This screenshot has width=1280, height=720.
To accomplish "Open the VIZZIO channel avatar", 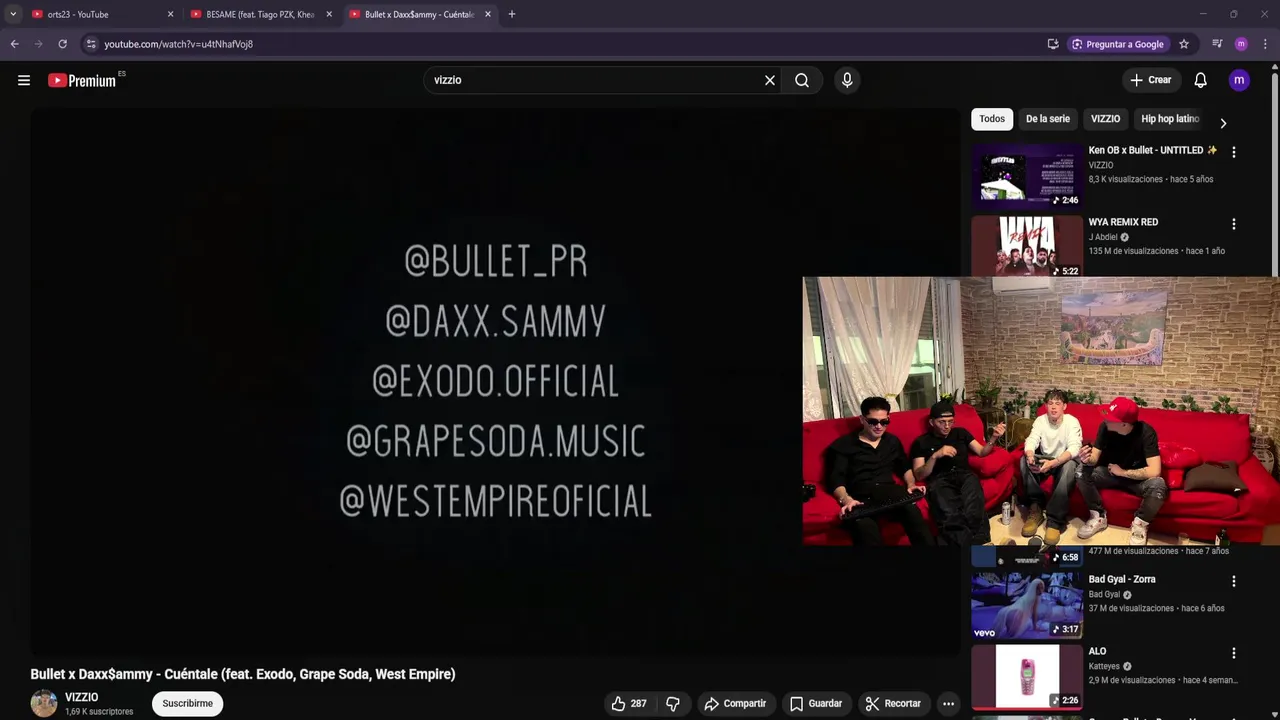I will point(44,703).
